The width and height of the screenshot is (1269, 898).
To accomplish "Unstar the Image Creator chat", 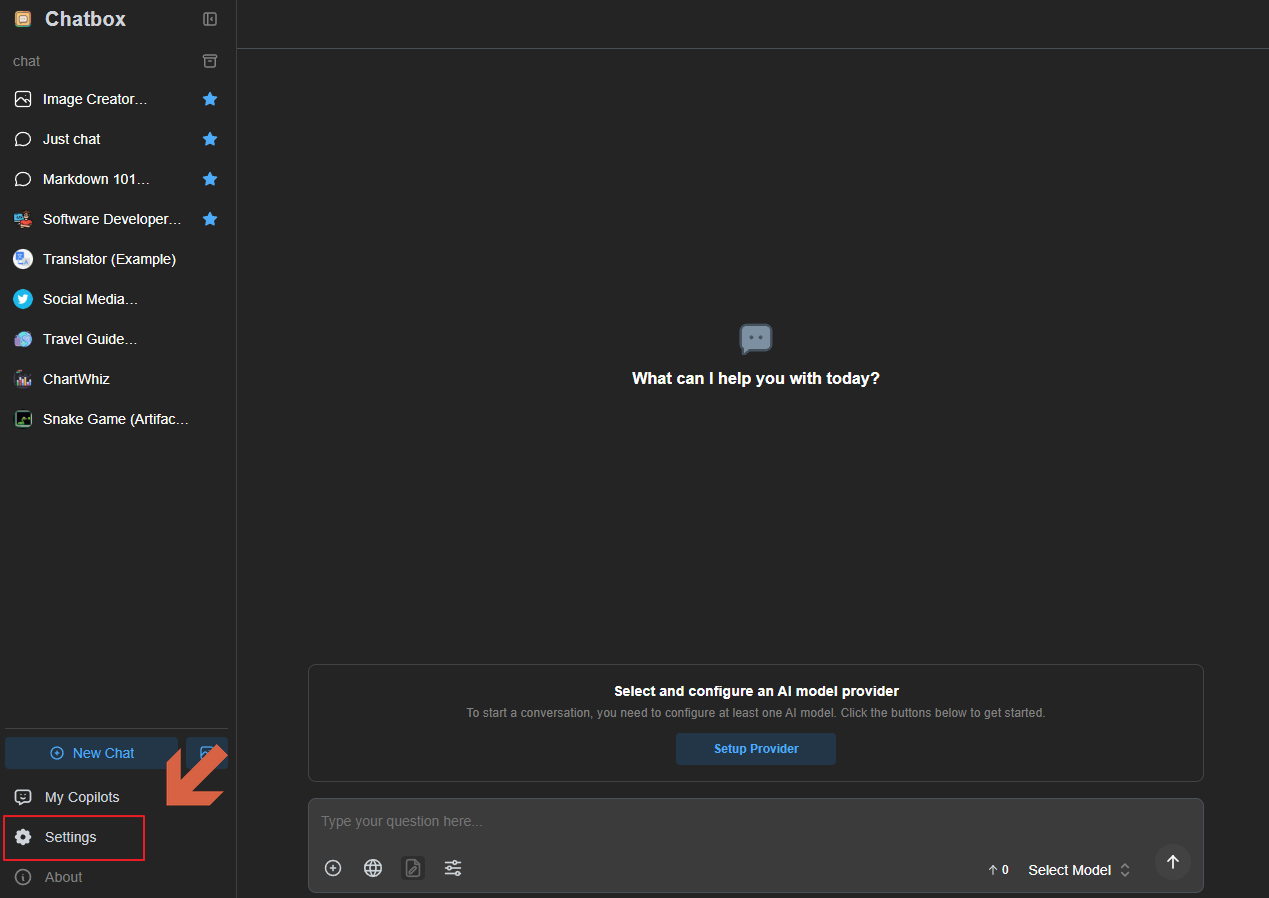I will pyautogui.click(x=210, y=99).
